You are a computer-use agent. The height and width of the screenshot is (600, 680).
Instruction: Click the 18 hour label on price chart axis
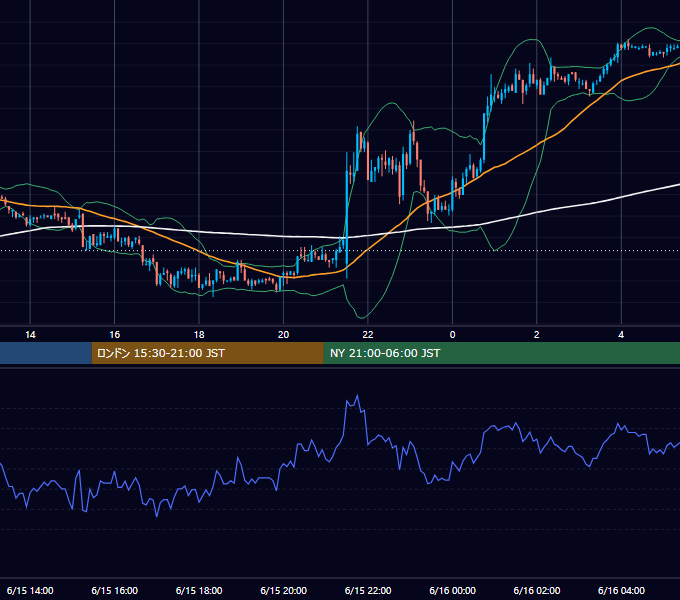click(199, 335)
